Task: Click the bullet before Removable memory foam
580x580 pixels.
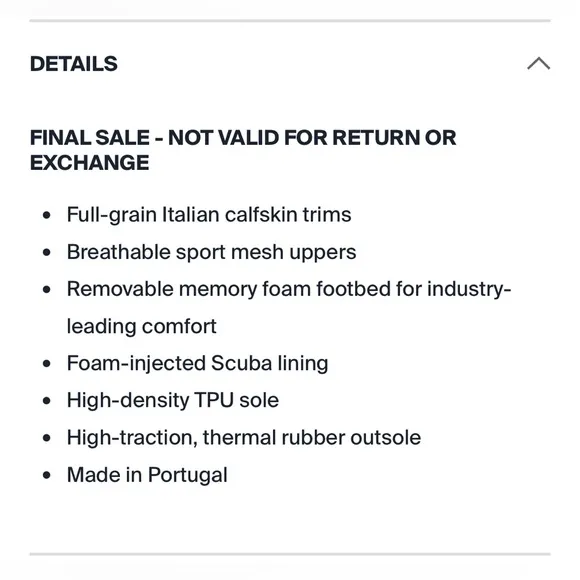Action: click(x=47, y=289)
